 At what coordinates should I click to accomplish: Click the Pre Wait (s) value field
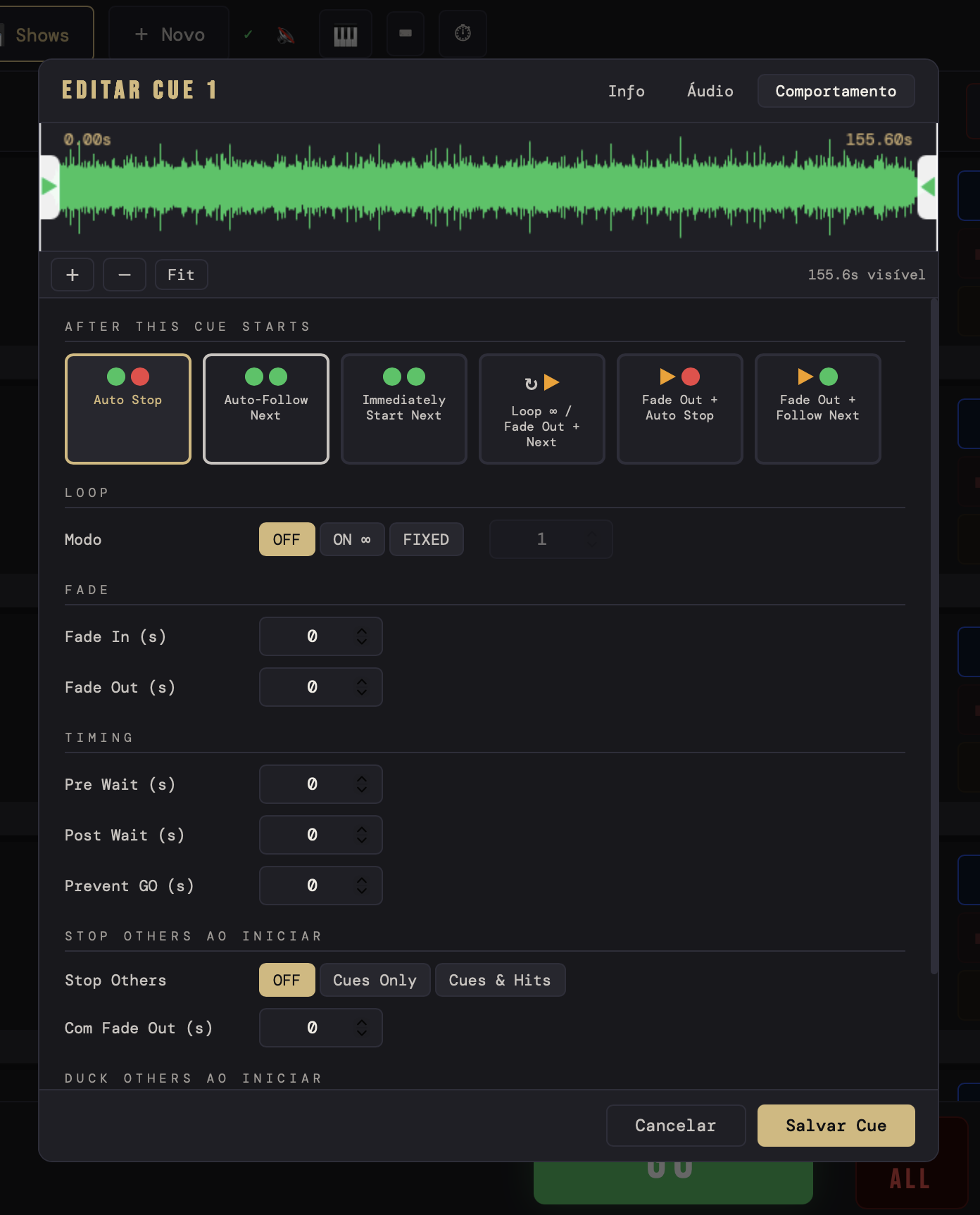pyautogui.click(x=321, y=784)
